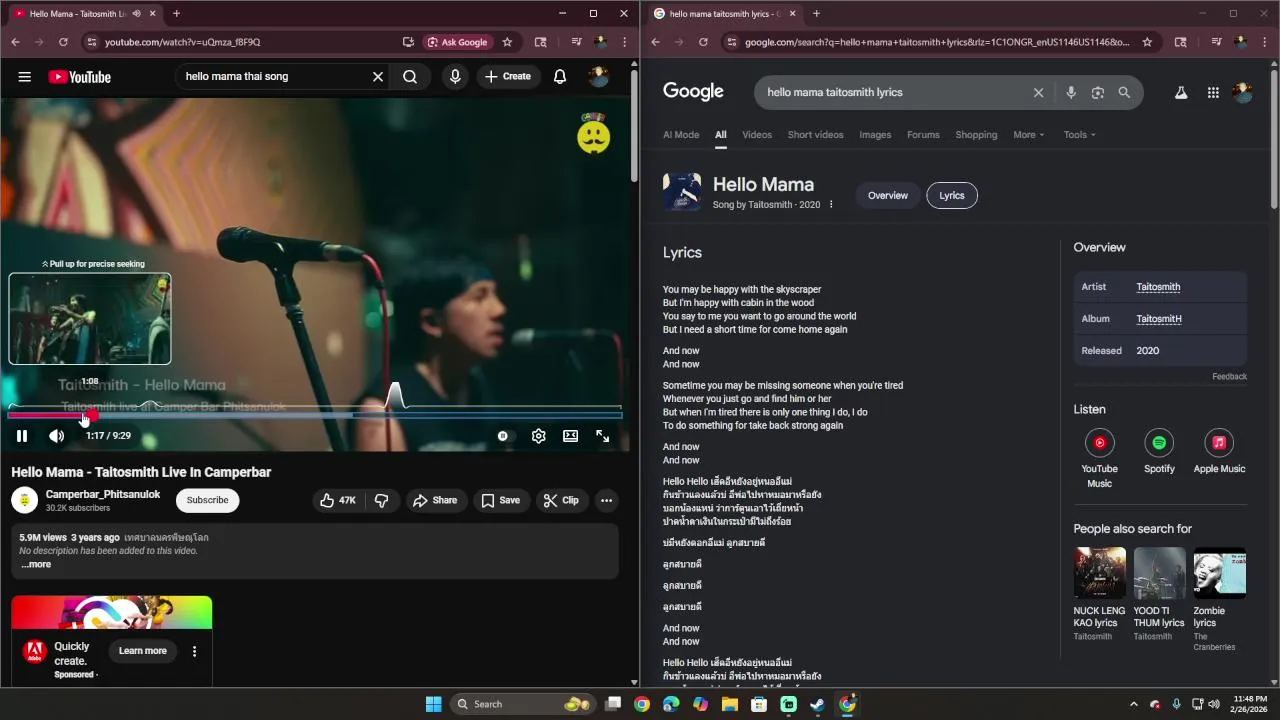Create a clip of the video
The image size is (1280, 720).
coord(561,500)
